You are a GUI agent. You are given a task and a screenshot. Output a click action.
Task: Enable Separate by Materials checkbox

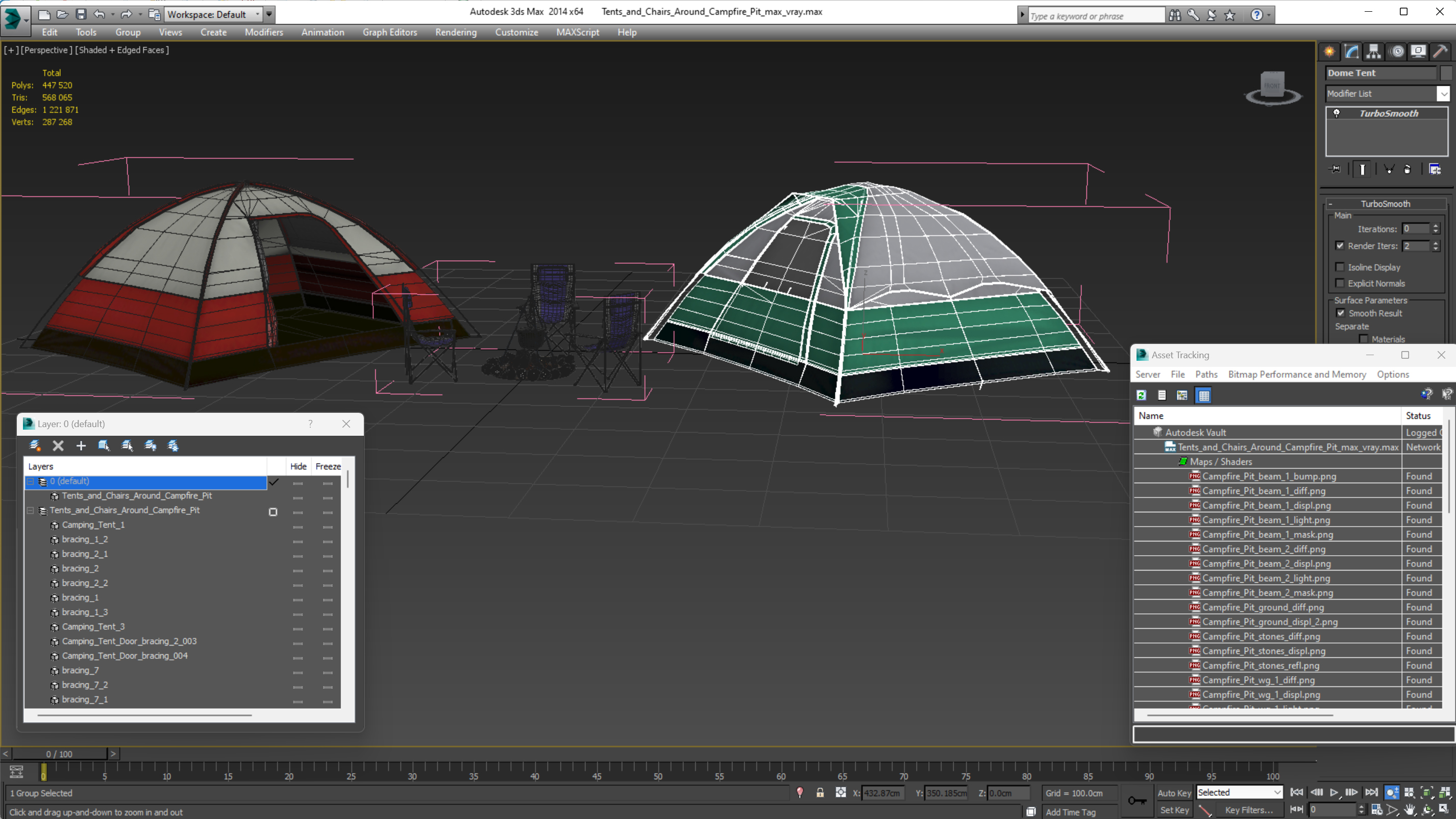point(1363,338)
